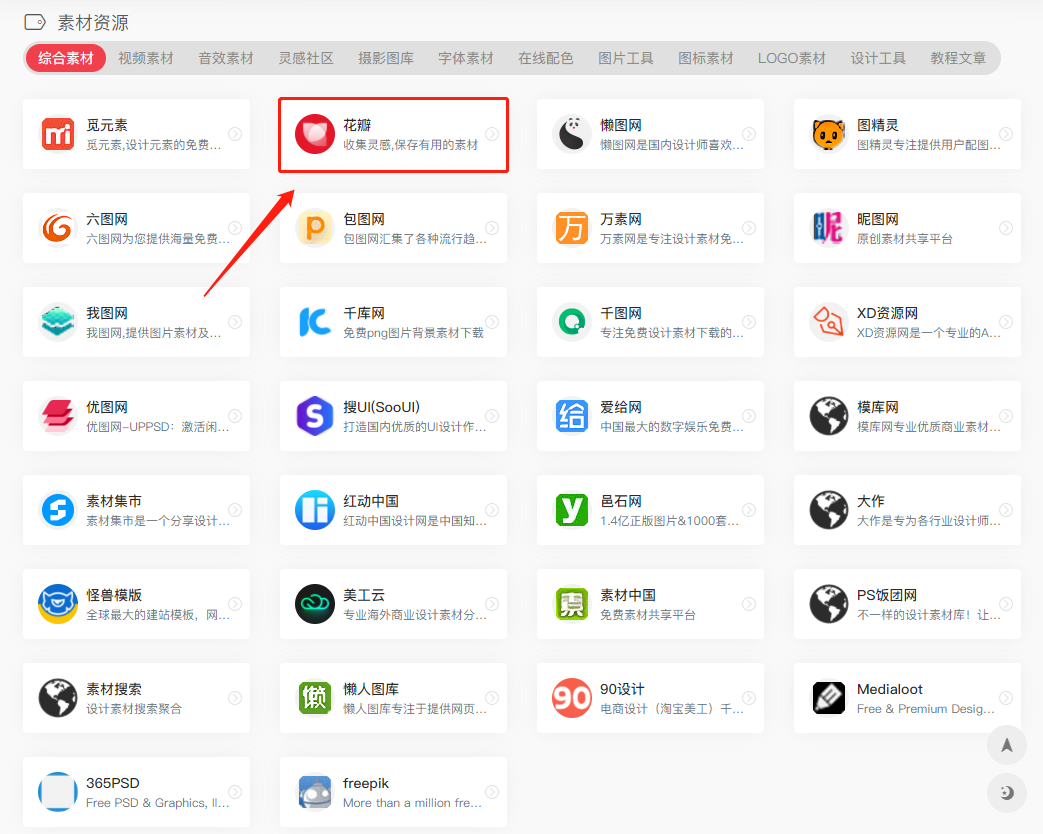Open the 素材集市 blue S icon
This screenshot has width=1043, height=834.
58,510
